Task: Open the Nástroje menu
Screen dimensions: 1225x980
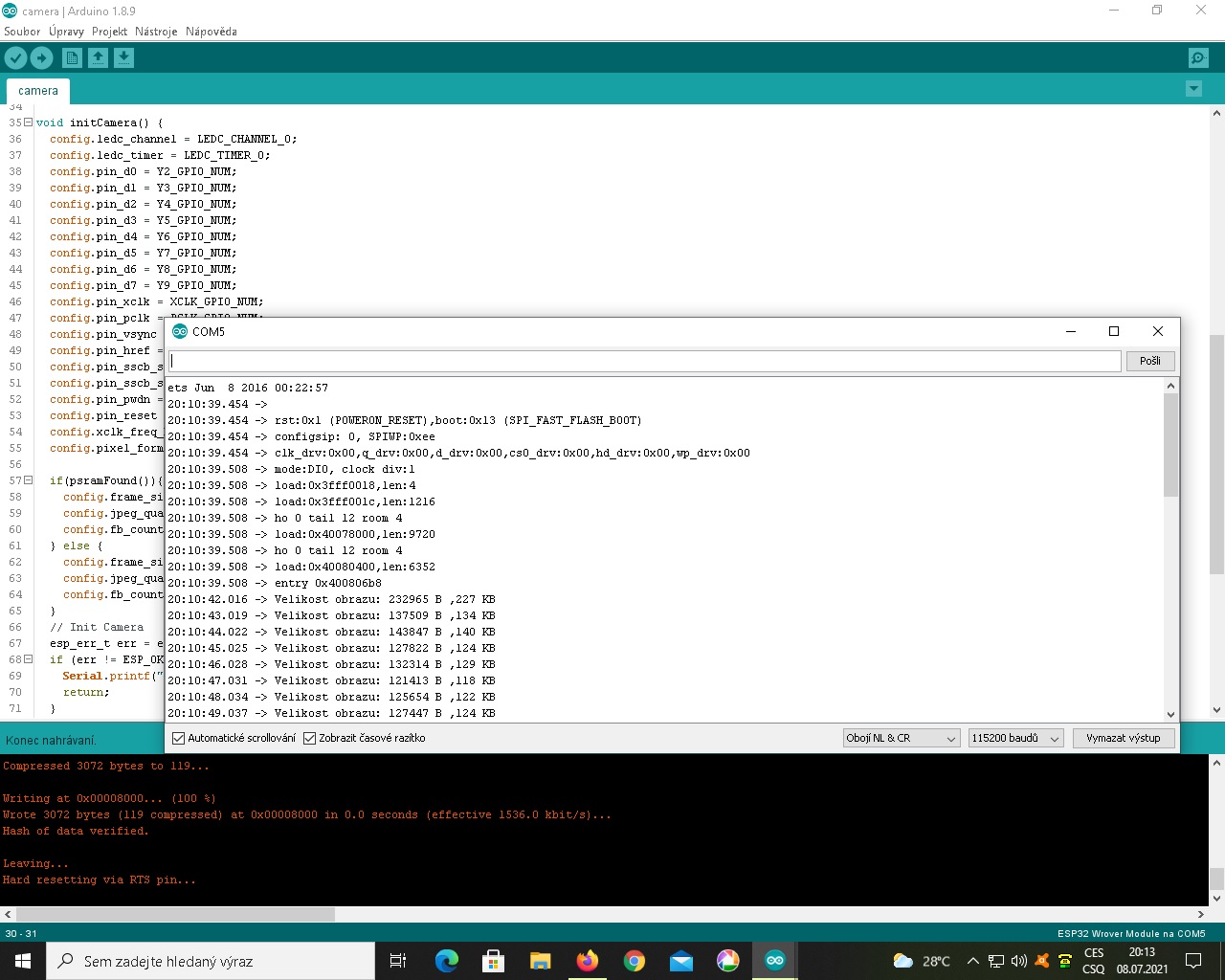Action: [x=156, y=32]
